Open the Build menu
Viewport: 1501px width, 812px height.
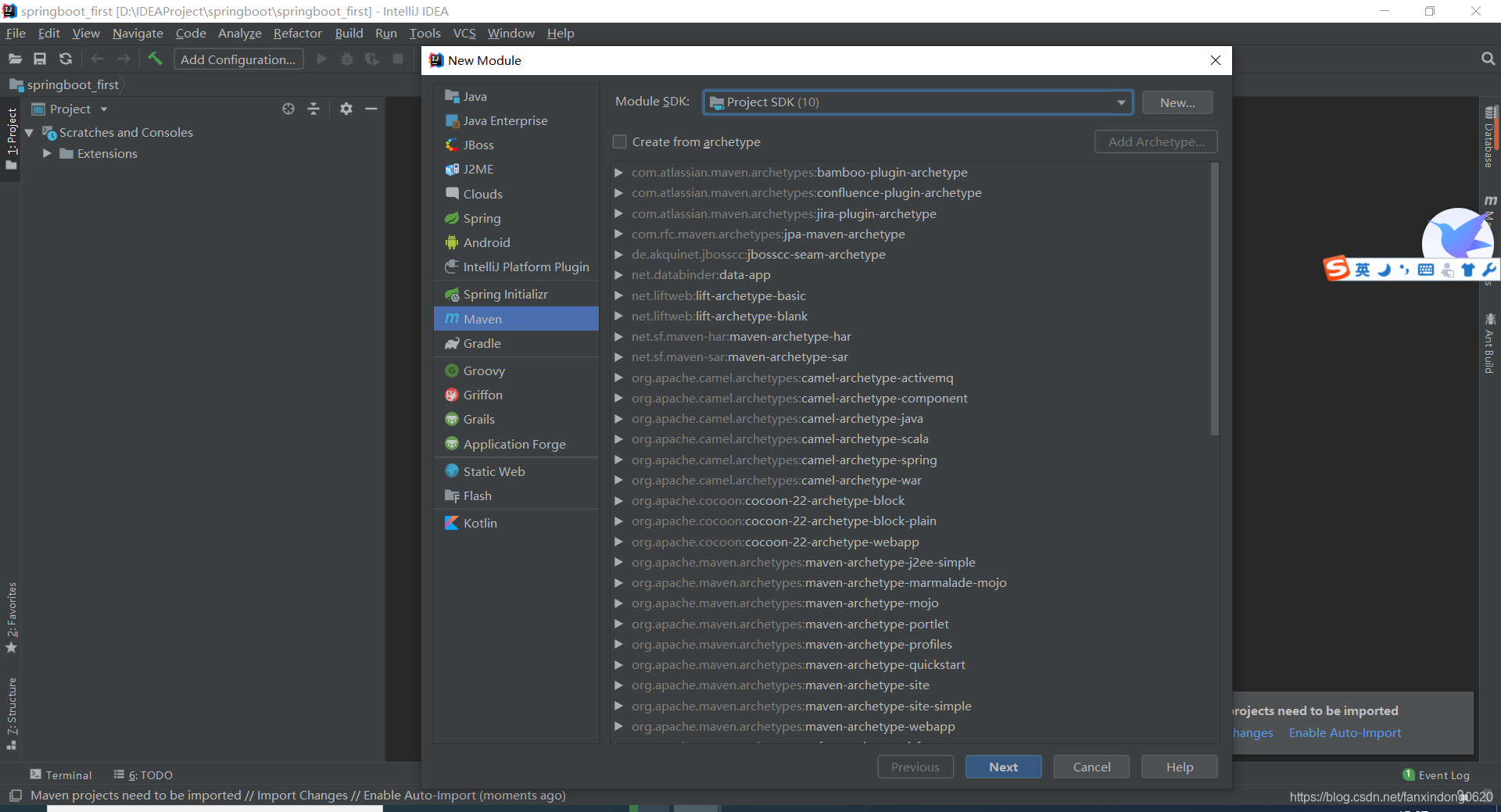tap(349, 33)
